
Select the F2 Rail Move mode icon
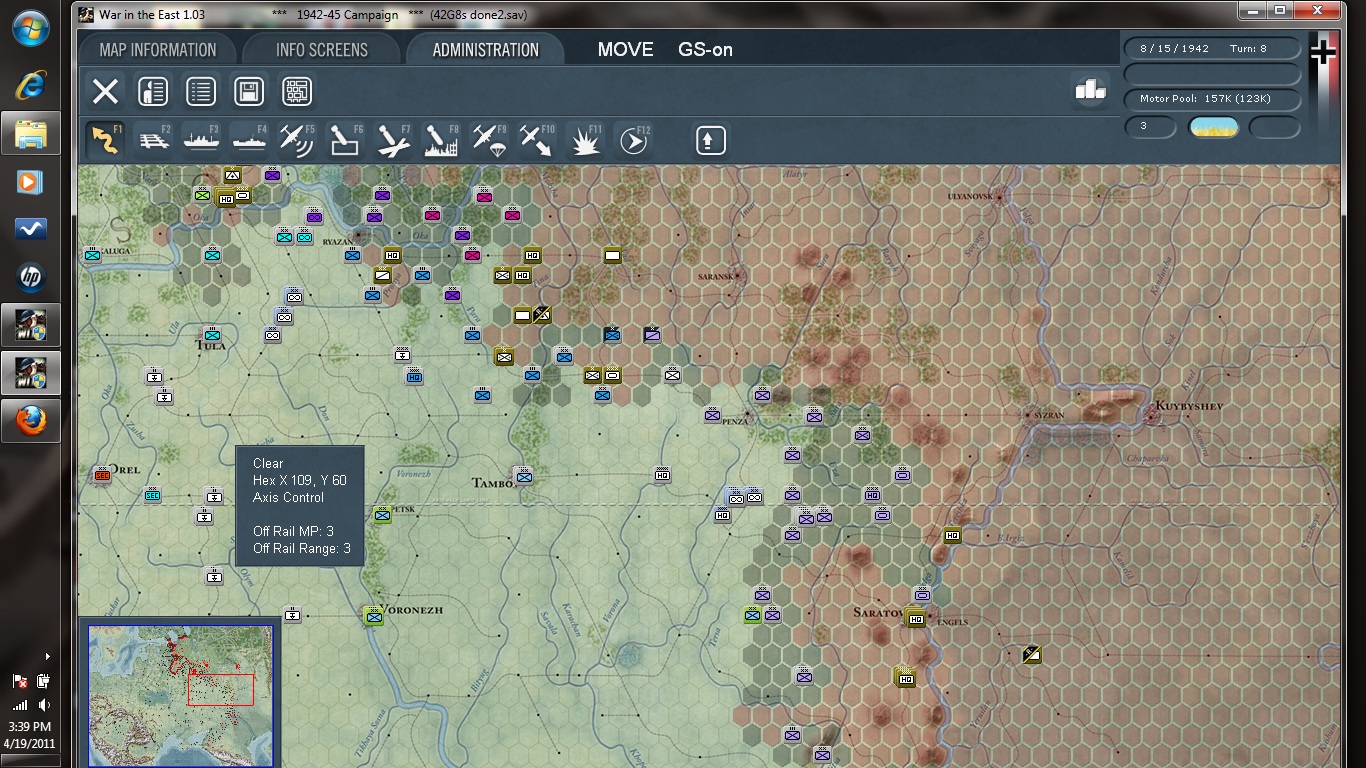(153, 140)
